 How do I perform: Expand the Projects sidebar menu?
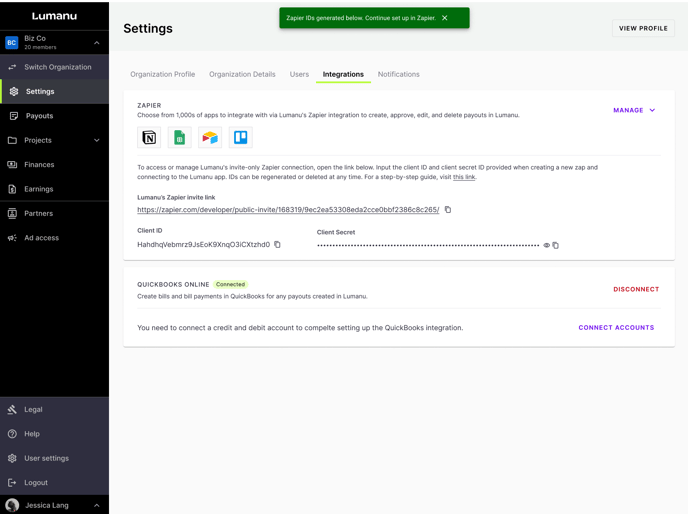(96, 141)
